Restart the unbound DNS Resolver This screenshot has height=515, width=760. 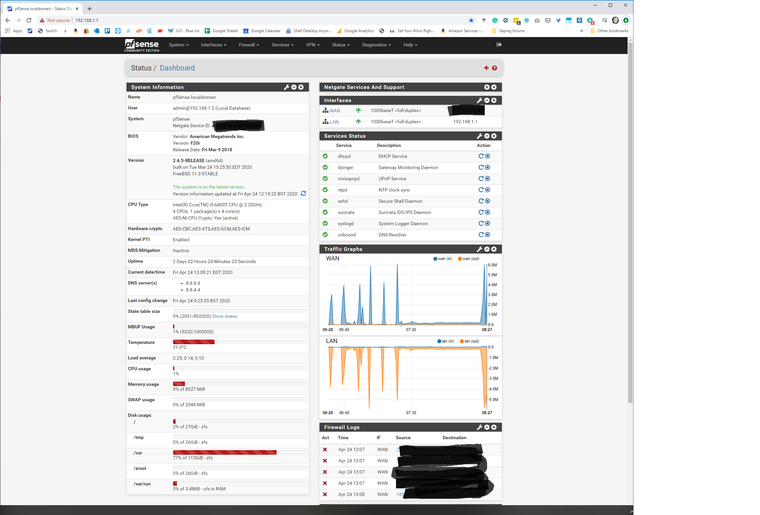[x=481, y=234]
